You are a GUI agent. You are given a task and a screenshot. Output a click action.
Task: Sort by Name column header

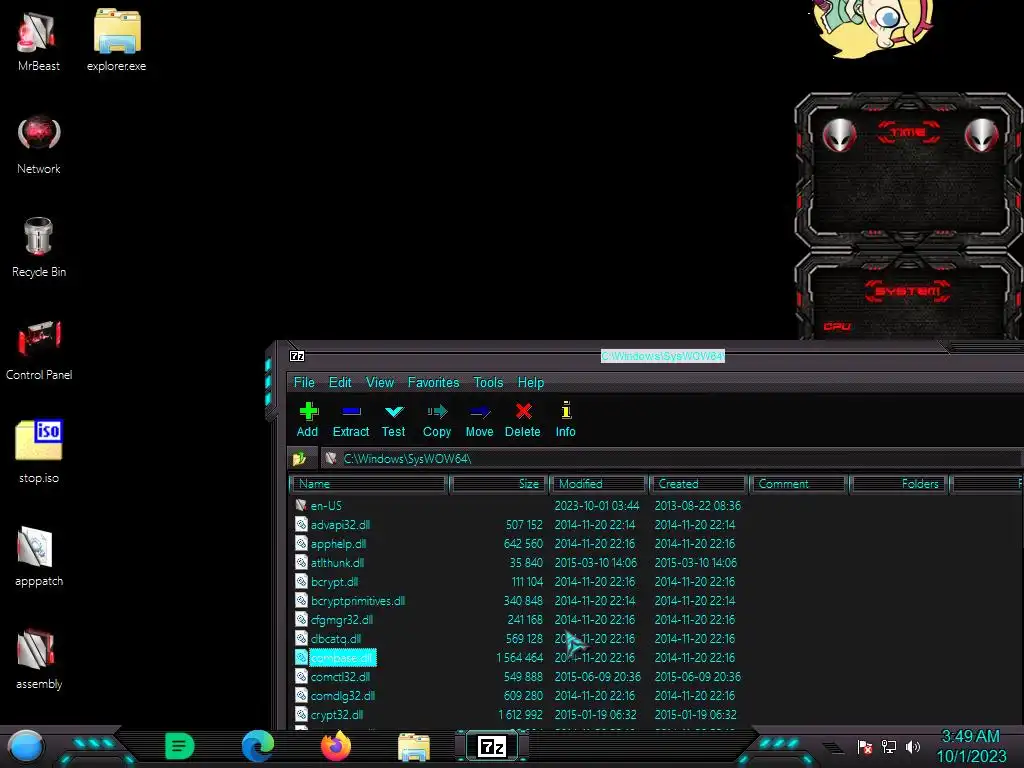click(x=369, y=484)
